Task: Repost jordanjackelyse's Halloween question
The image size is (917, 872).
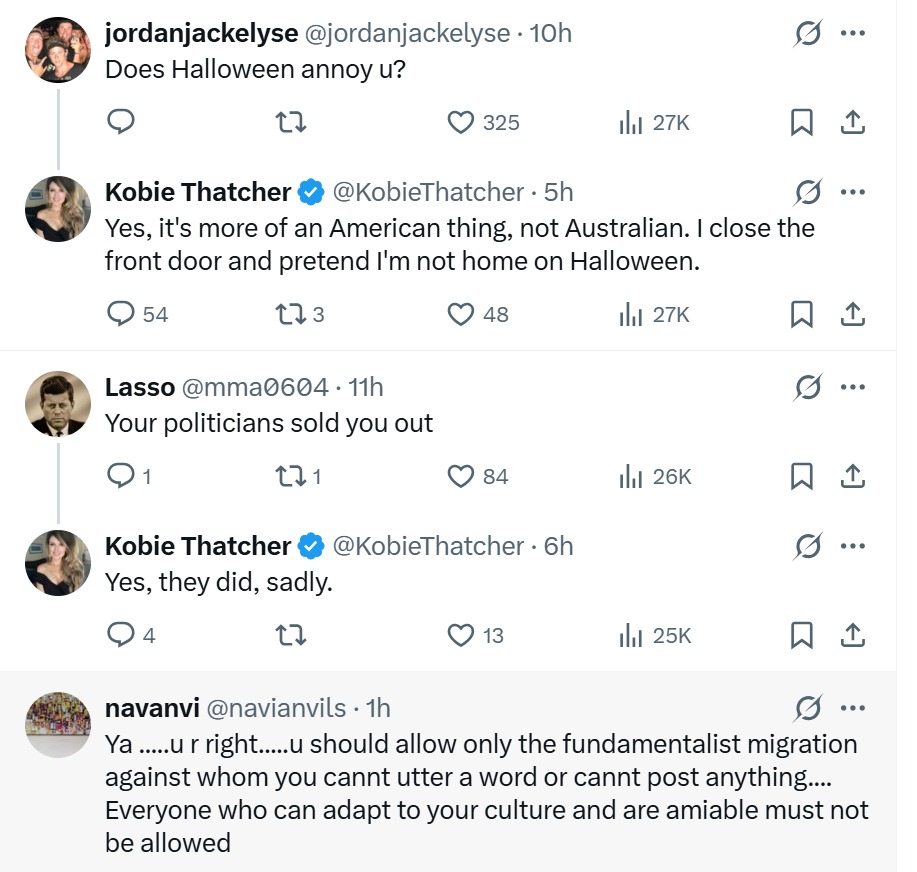Action: 290,123
